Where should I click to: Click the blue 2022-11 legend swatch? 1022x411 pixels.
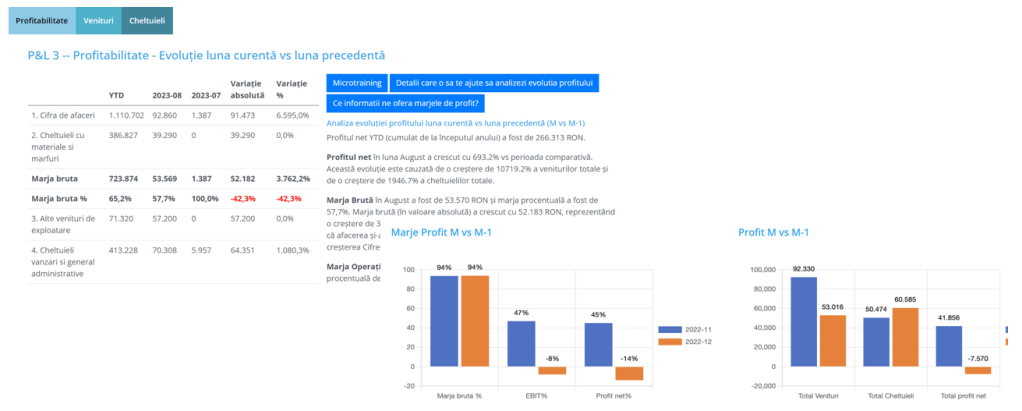tap(667, 329)
